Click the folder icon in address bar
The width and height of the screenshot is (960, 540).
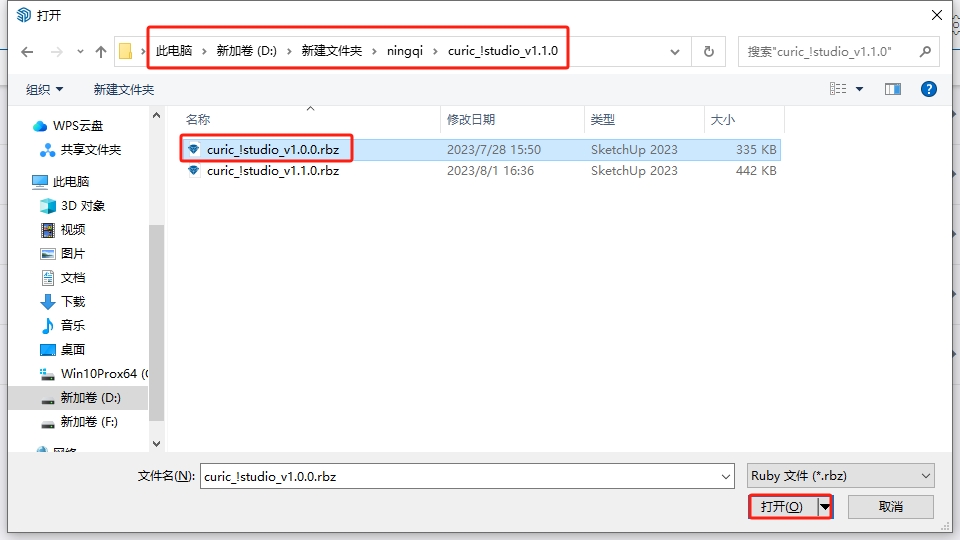coord(126,51)
